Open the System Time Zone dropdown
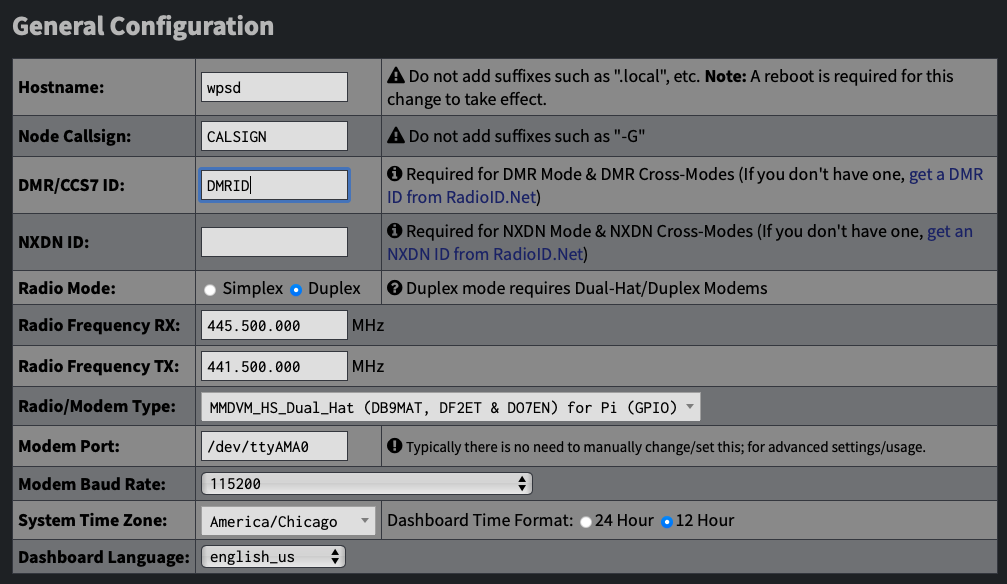1007x584 pixels. click(x=288, y=521)
